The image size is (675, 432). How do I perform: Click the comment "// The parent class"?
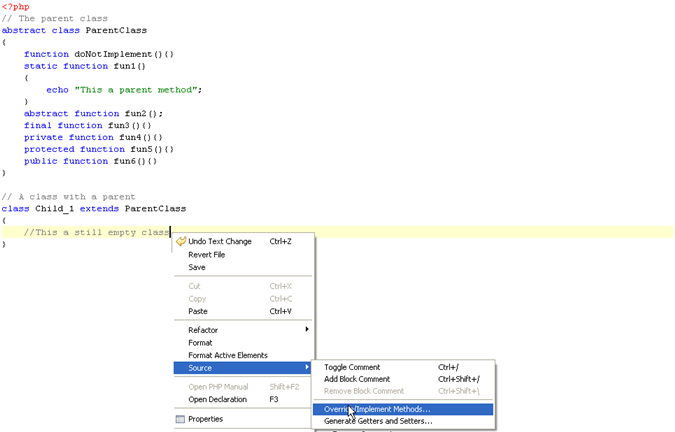point(55,19)
